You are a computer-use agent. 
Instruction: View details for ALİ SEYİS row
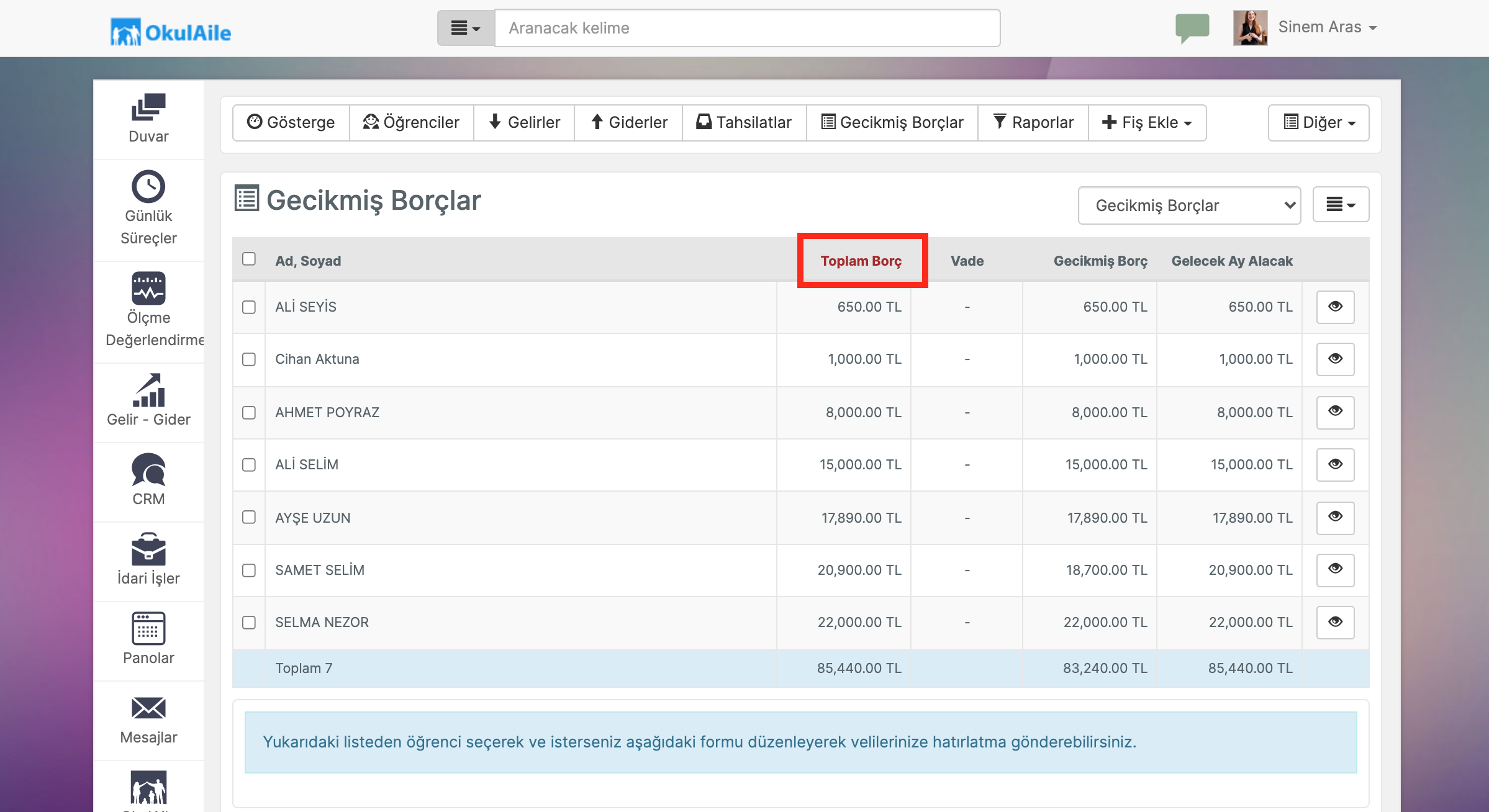(1335, 307)
